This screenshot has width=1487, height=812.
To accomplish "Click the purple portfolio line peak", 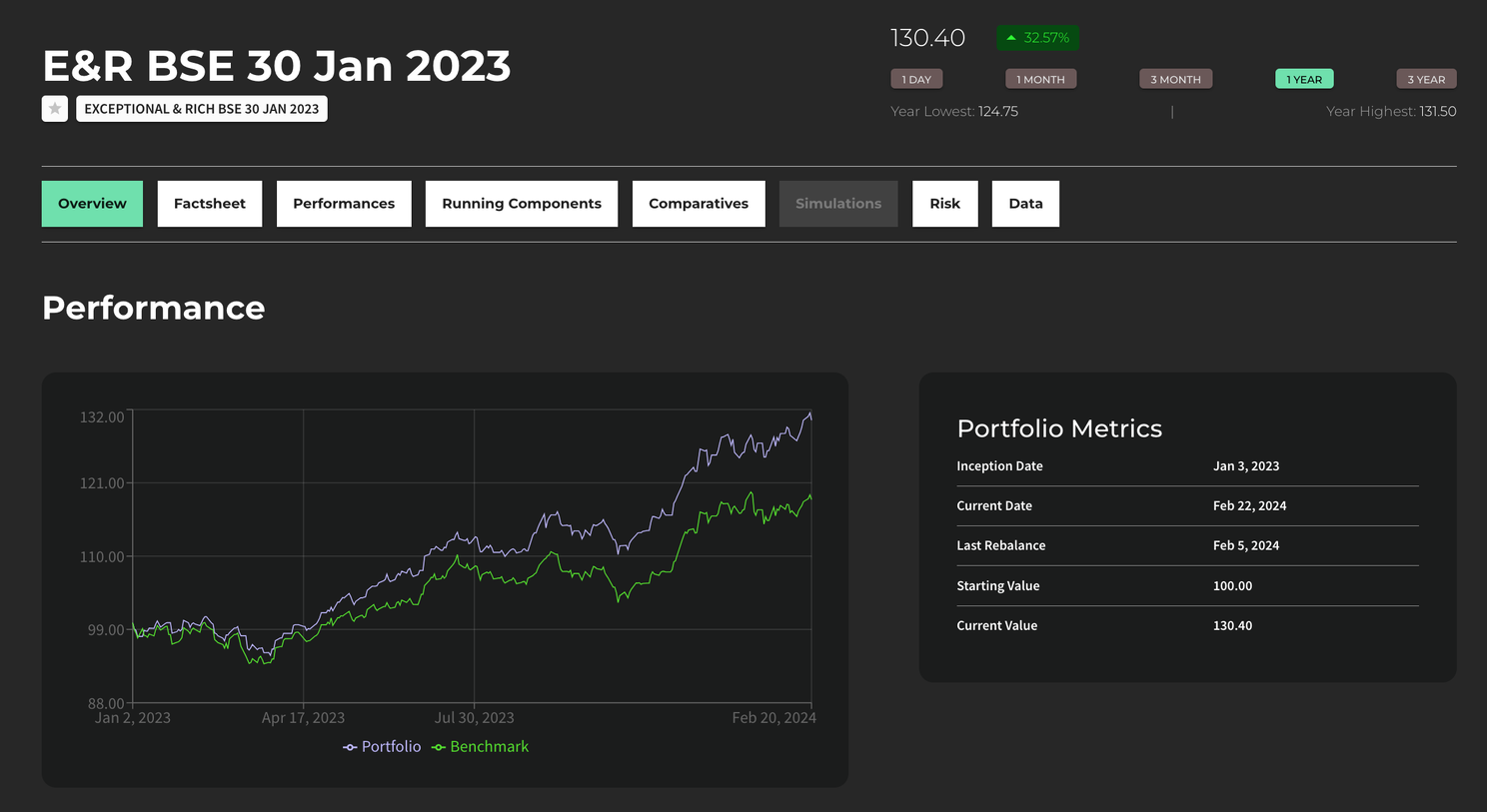I will pos(809,413).
